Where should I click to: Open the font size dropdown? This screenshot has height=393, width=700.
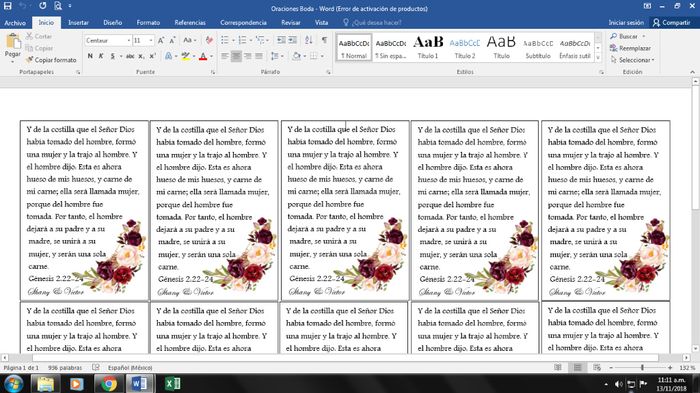click(x=151, y=40)
